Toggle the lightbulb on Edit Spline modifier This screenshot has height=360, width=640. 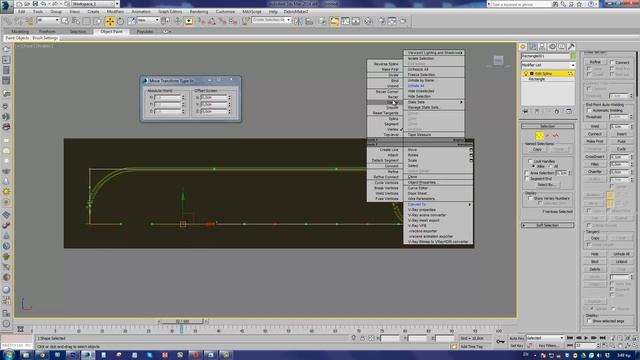526,74
